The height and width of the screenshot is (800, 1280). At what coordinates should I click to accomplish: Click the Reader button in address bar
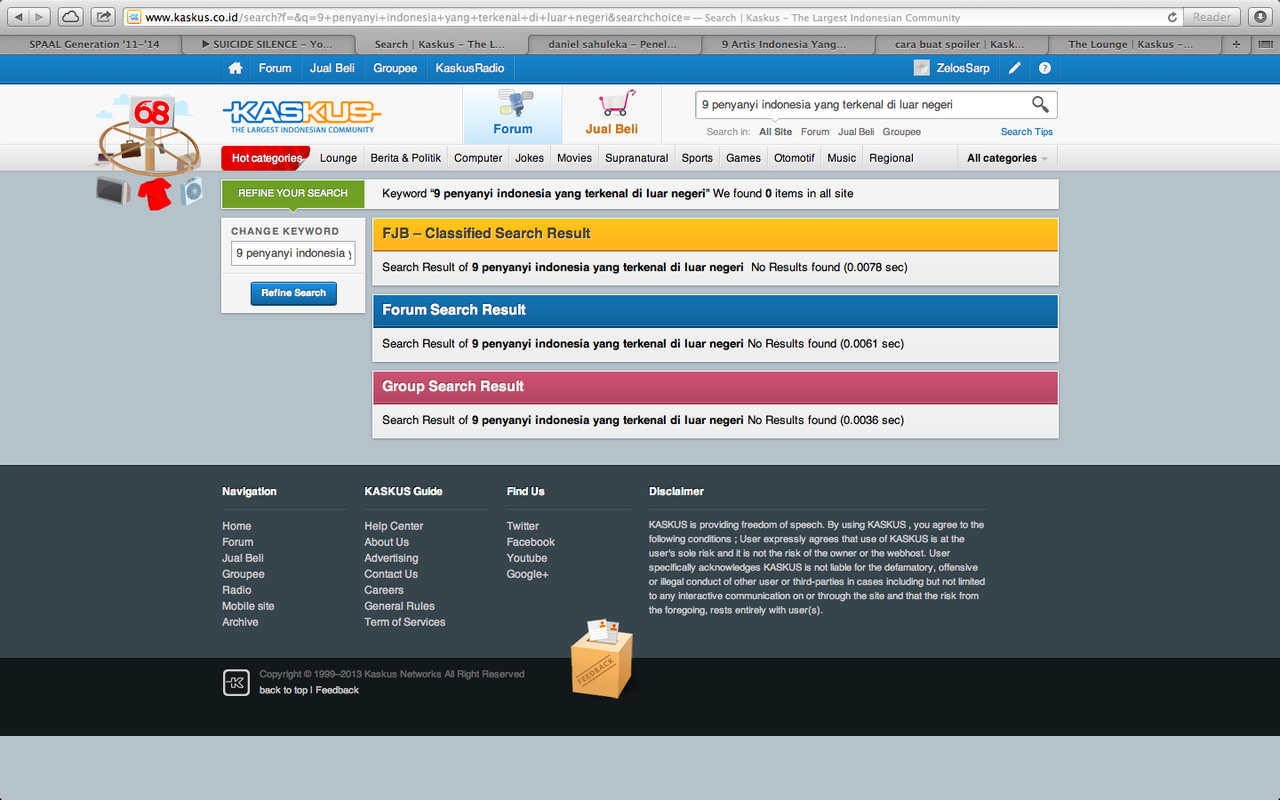click(x=1212, y=17)
